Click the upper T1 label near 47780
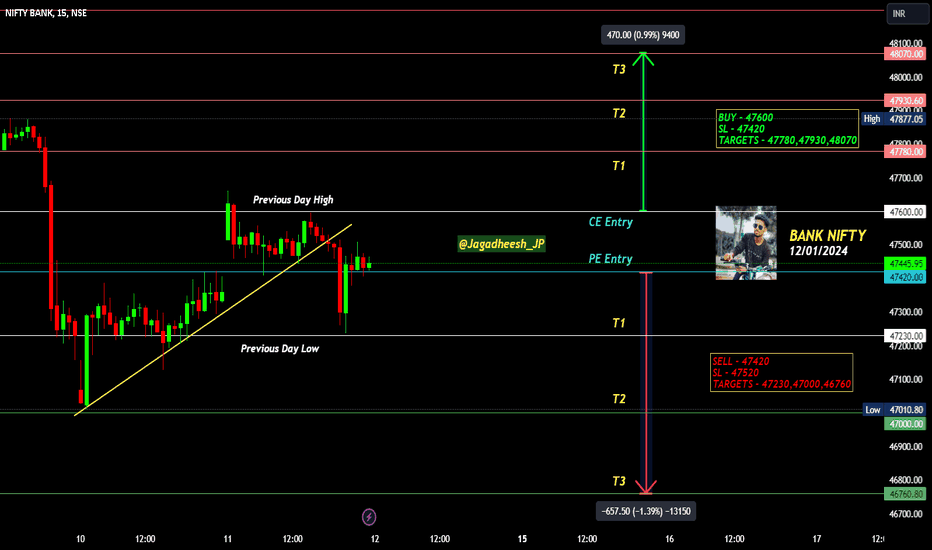This screenshot has height=550, width=932. click(x=619, y=166)
